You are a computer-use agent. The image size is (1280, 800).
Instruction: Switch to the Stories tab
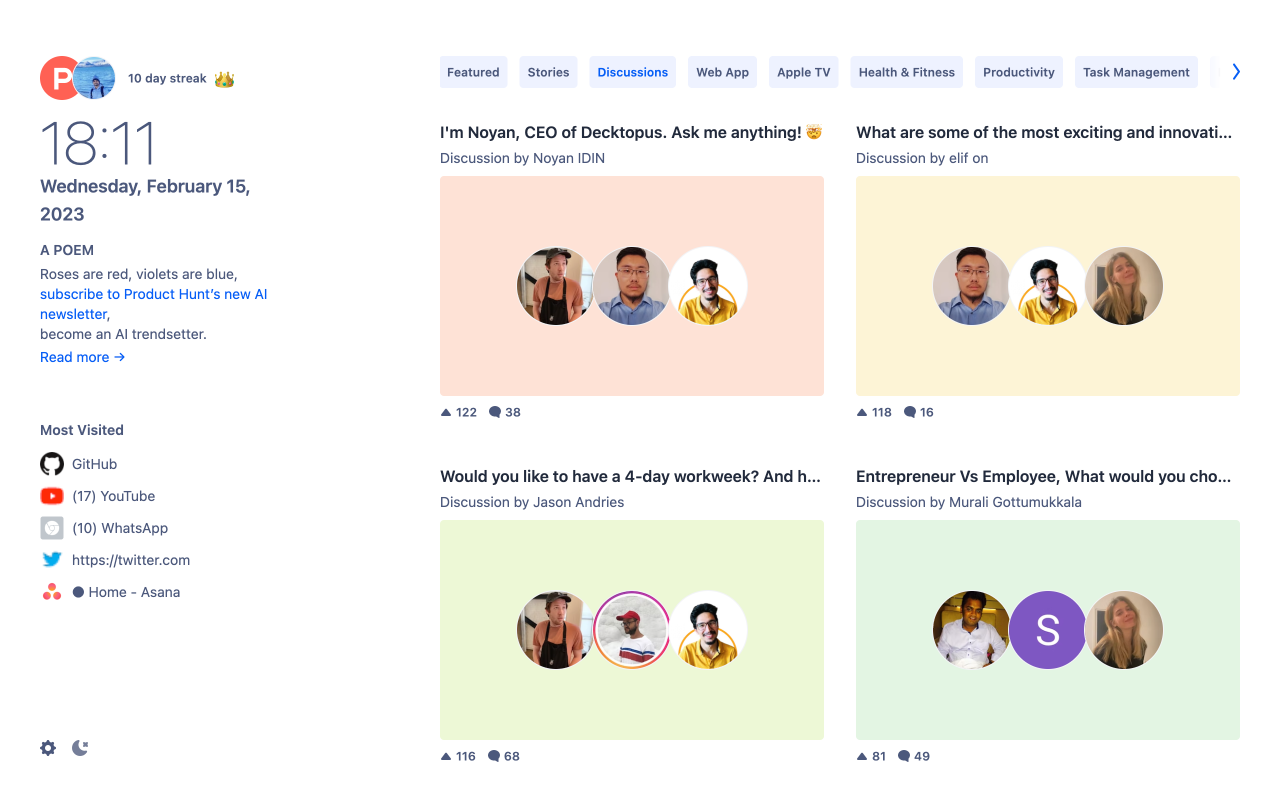point(548,72)
